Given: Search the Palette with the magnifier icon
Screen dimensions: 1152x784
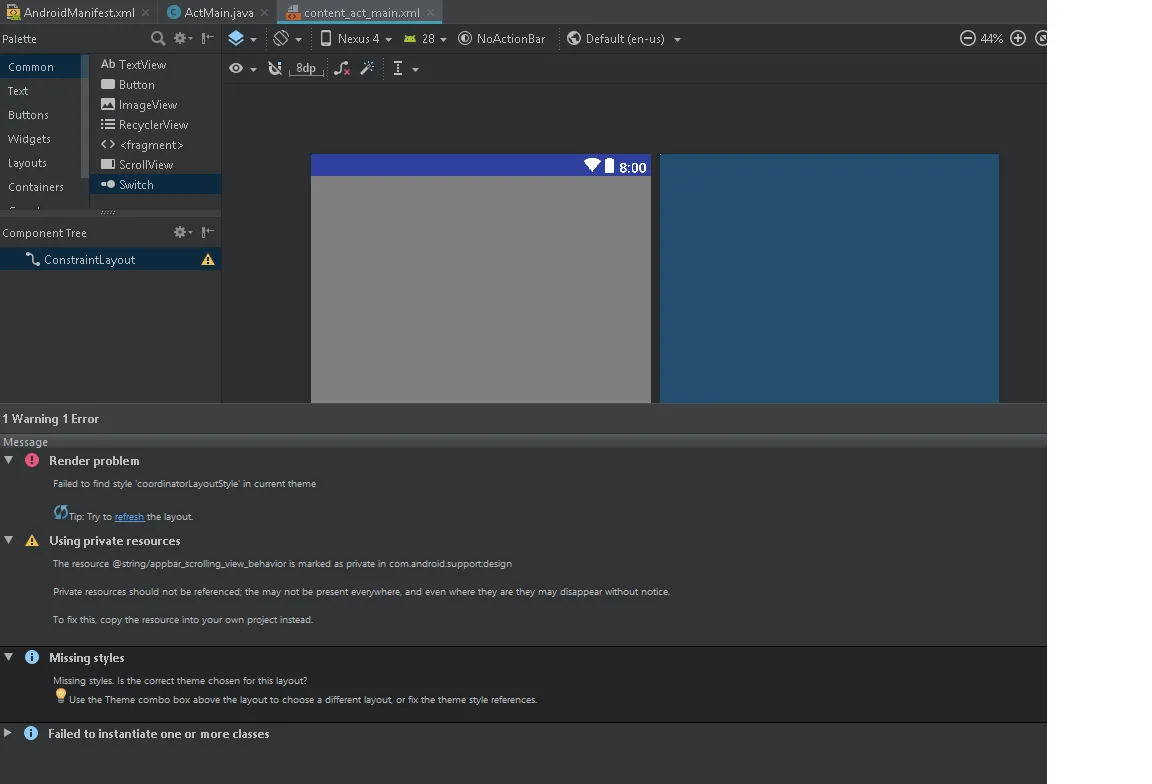Looking at the screenshot, I should coord(158,39).
